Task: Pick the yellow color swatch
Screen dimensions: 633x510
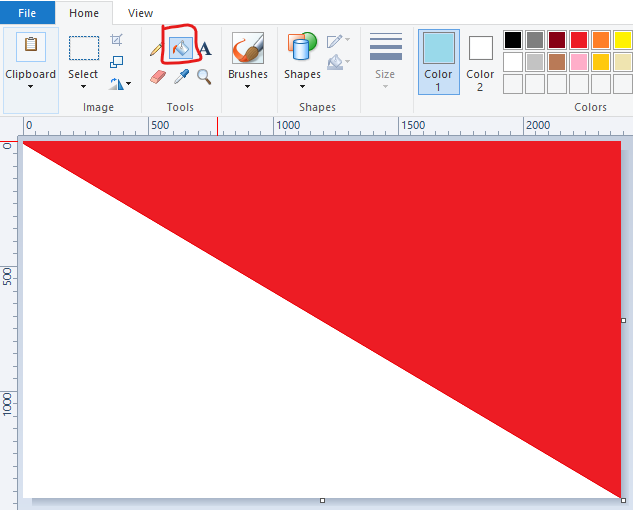Action: (623, 40)
